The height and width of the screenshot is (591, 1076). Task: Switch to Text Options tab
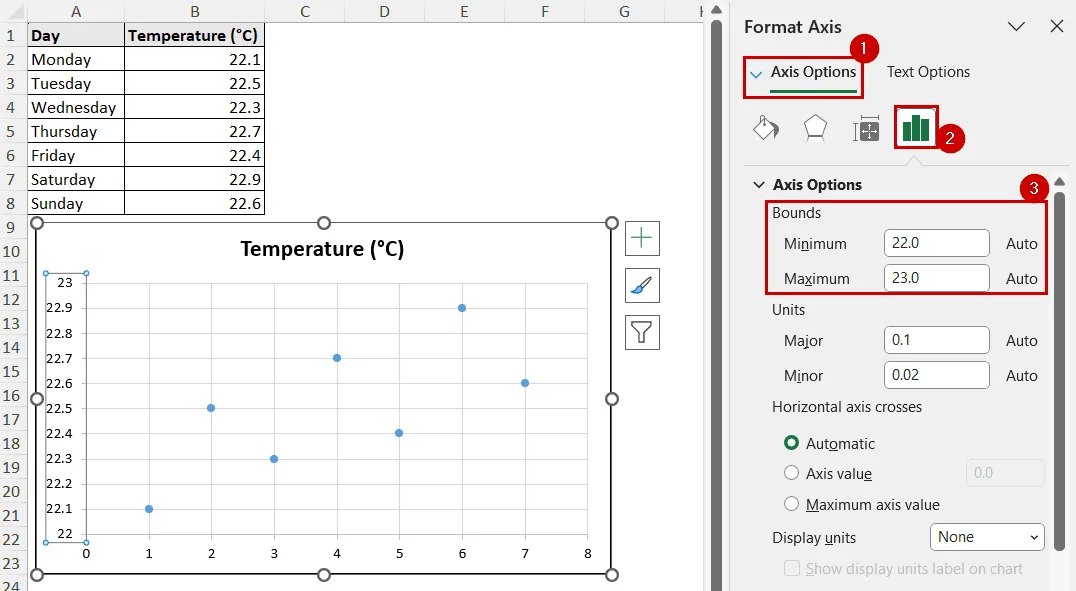(928, 72)
